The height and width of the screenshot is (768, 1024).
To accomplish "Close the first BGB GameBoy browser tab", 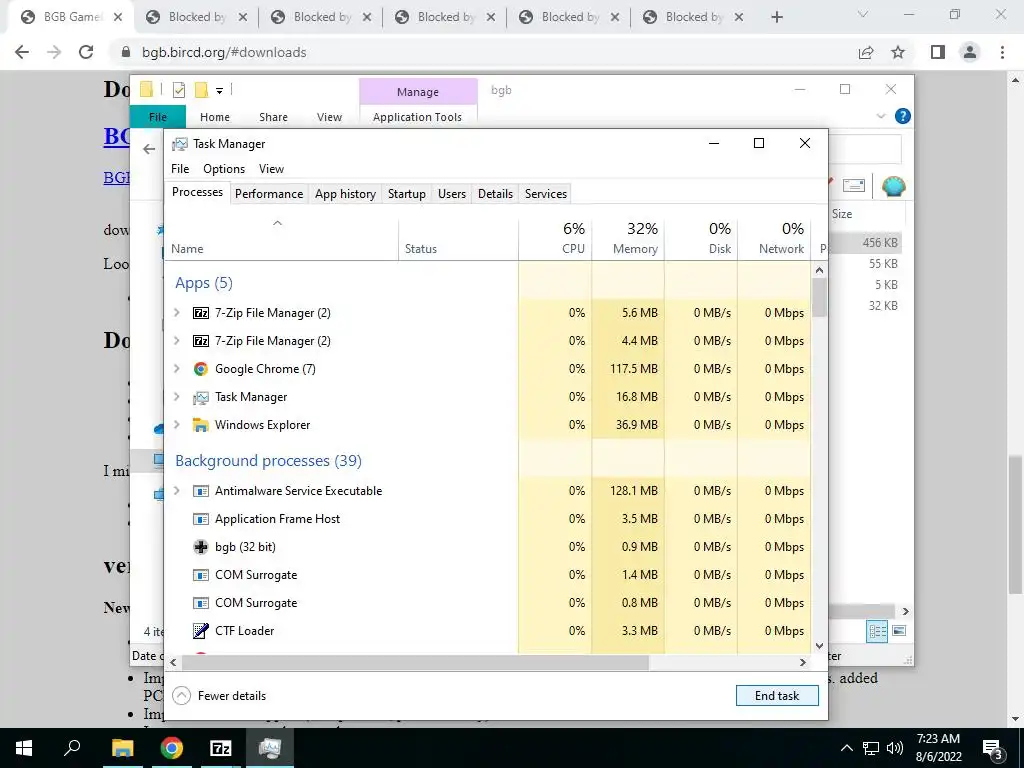I will (118, 18).
